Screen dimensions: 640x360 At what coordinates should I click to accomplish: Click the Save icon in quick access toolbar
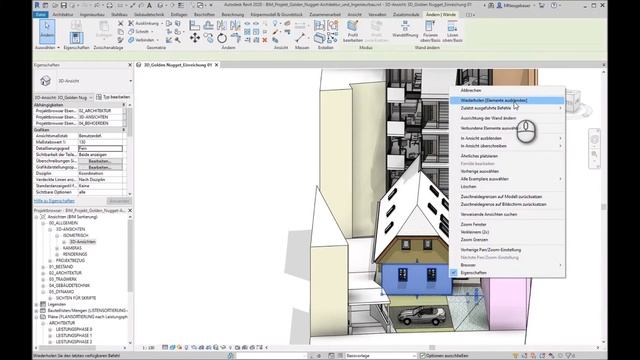[64, 5]
